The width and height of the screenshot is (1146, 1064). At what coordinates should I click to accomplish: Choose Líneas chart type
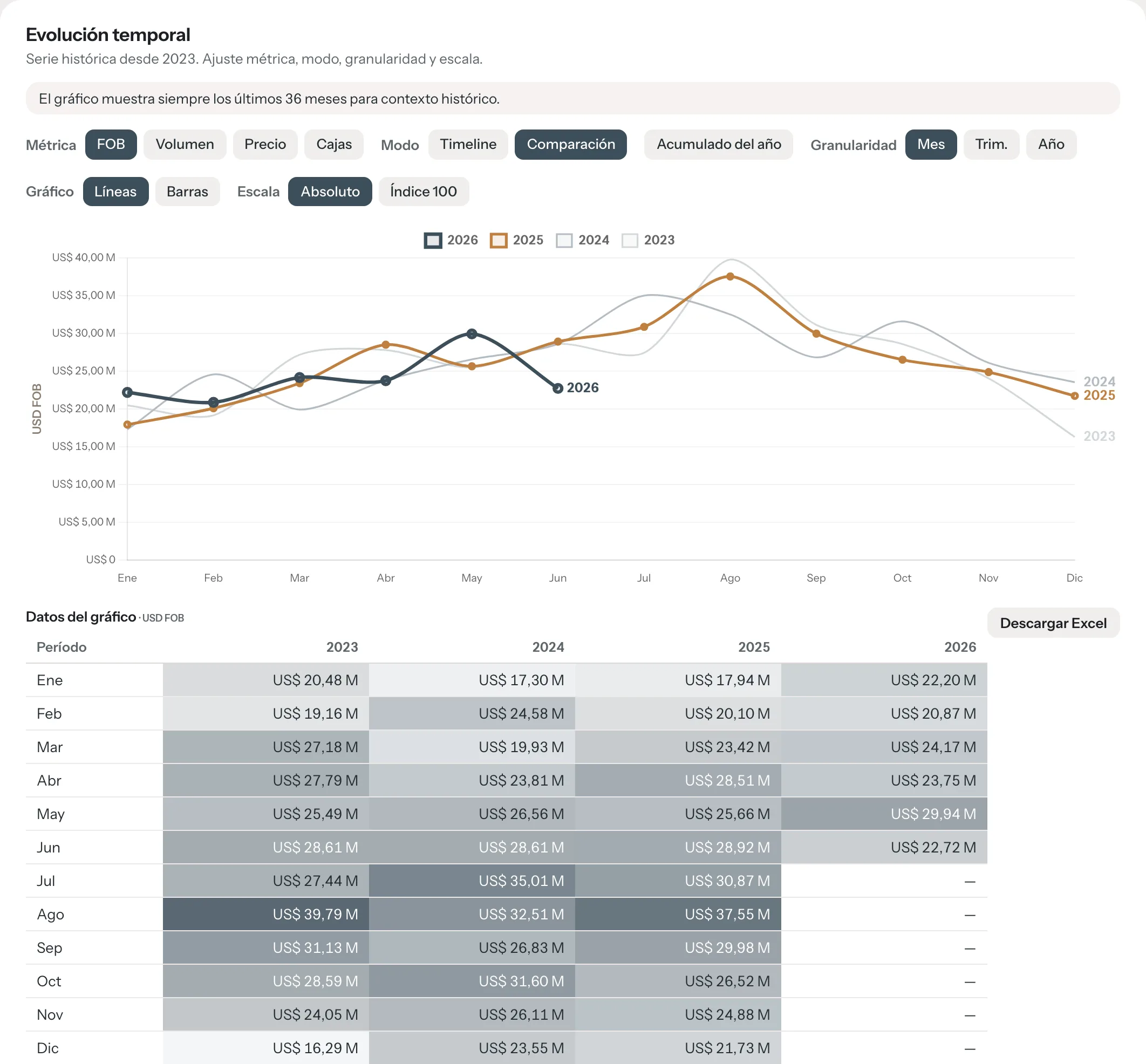click(116, 192)
